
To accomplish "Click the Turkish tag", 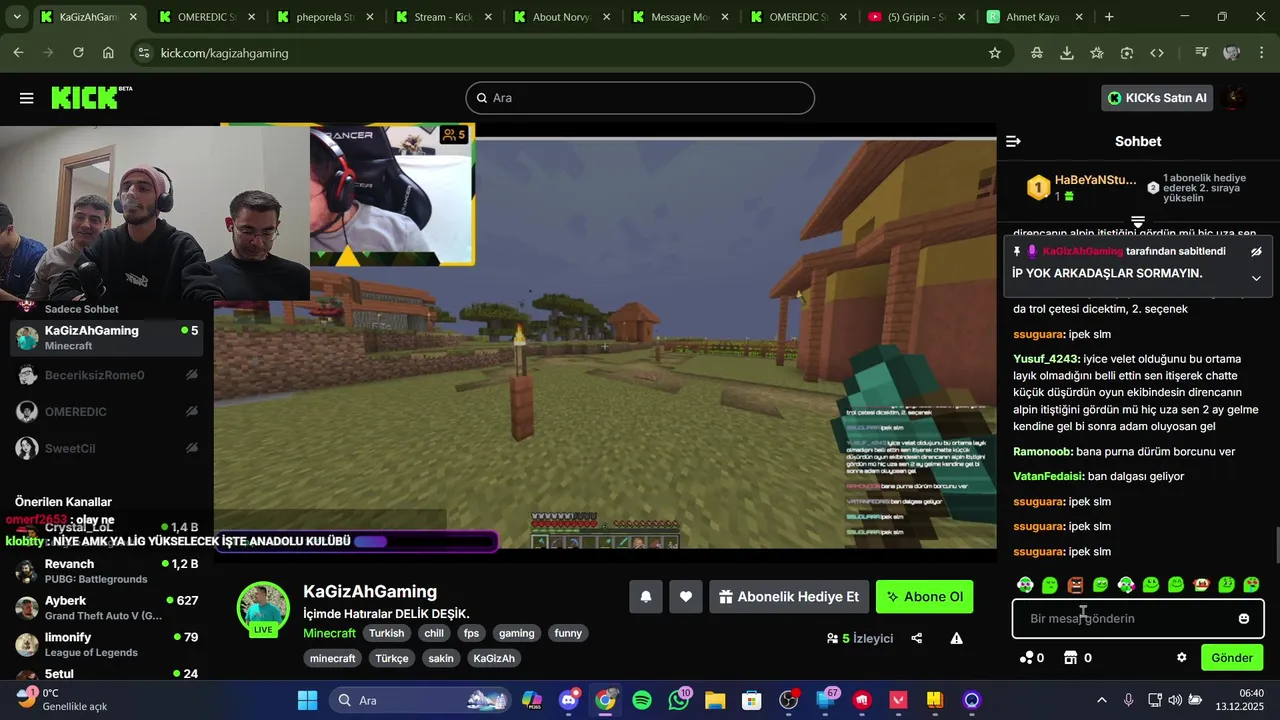I will coord(386,633).
